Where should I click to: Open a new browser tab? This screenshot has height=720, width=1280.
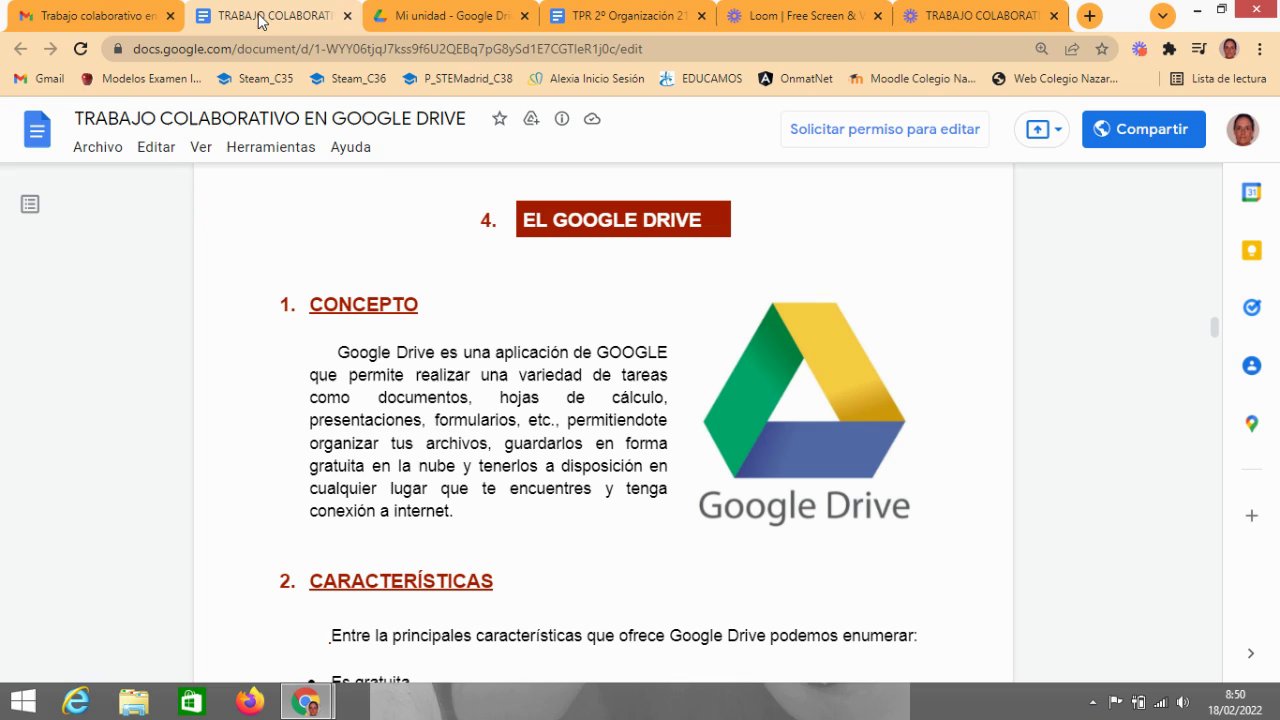click(x=1089, y=16)
